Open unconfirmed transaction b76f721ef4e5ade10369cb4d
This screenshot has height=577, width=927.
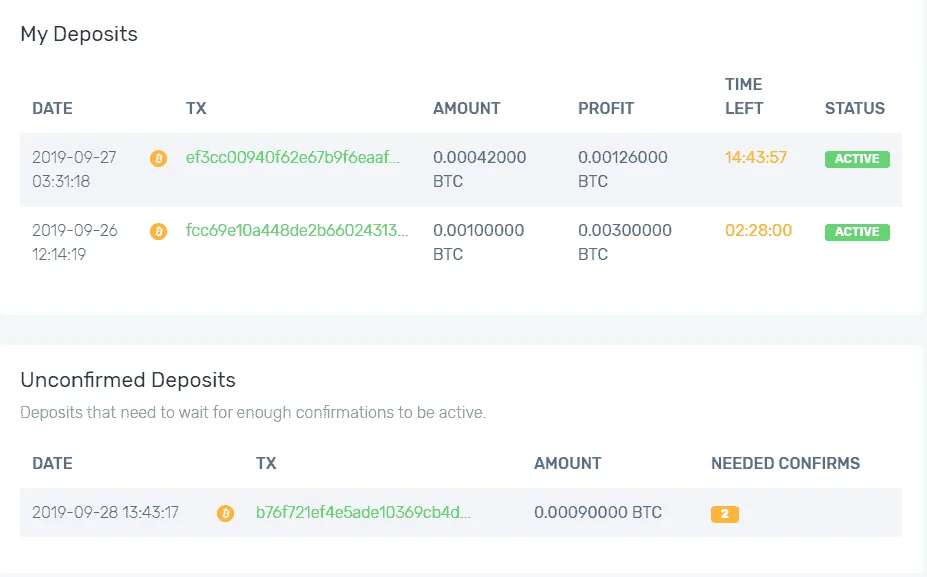(363, 512)
